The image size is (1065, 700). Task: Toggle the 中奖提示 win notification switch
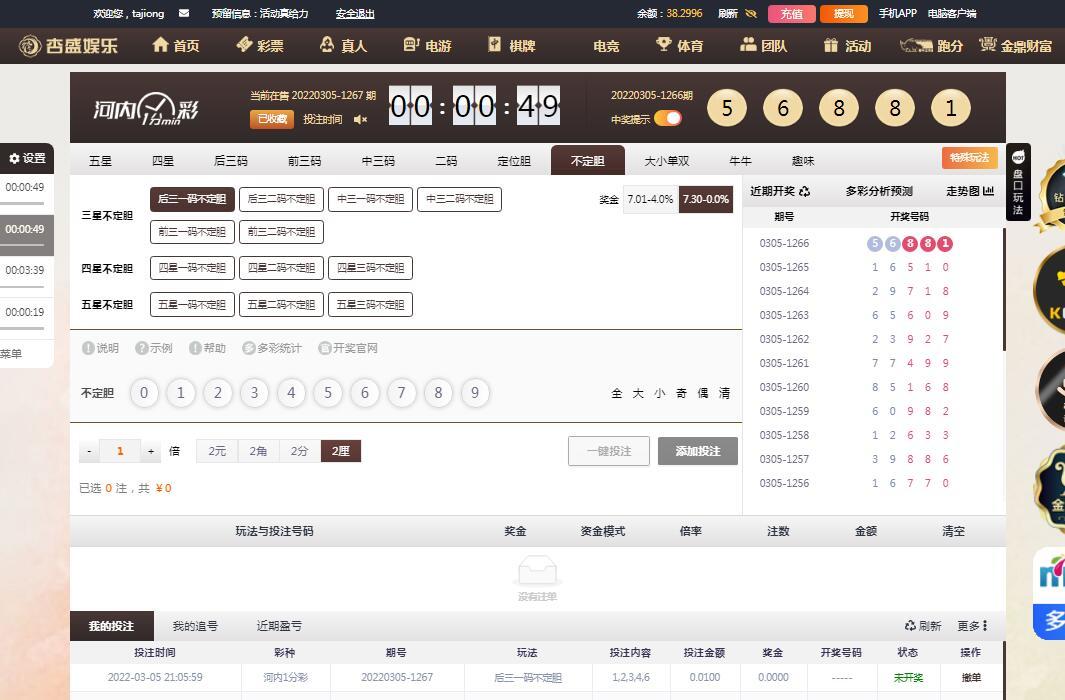pyautogui.click(x=667, y=119)
